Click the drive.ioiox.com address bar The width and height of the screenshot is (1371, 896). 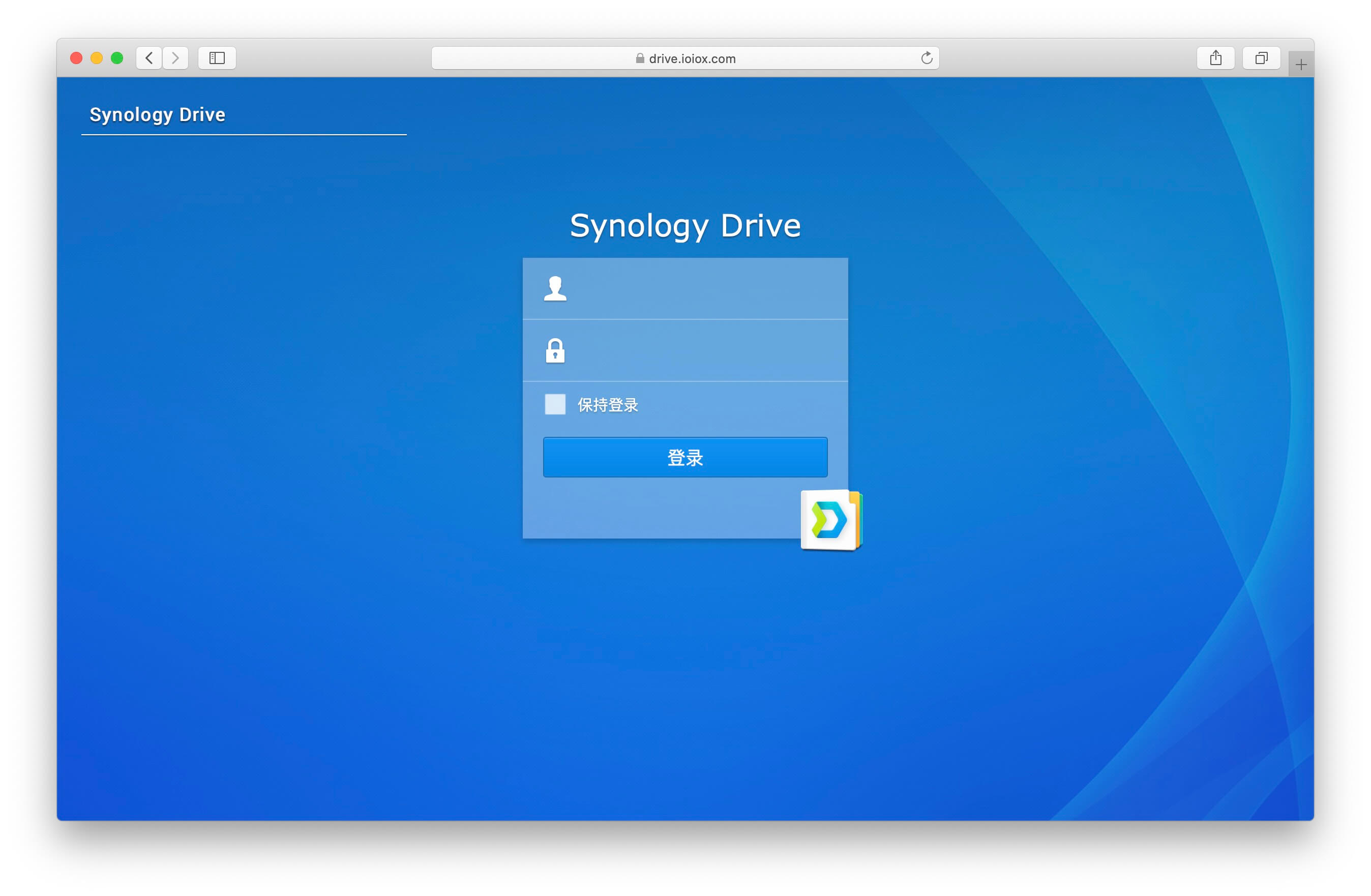point(685,58)
